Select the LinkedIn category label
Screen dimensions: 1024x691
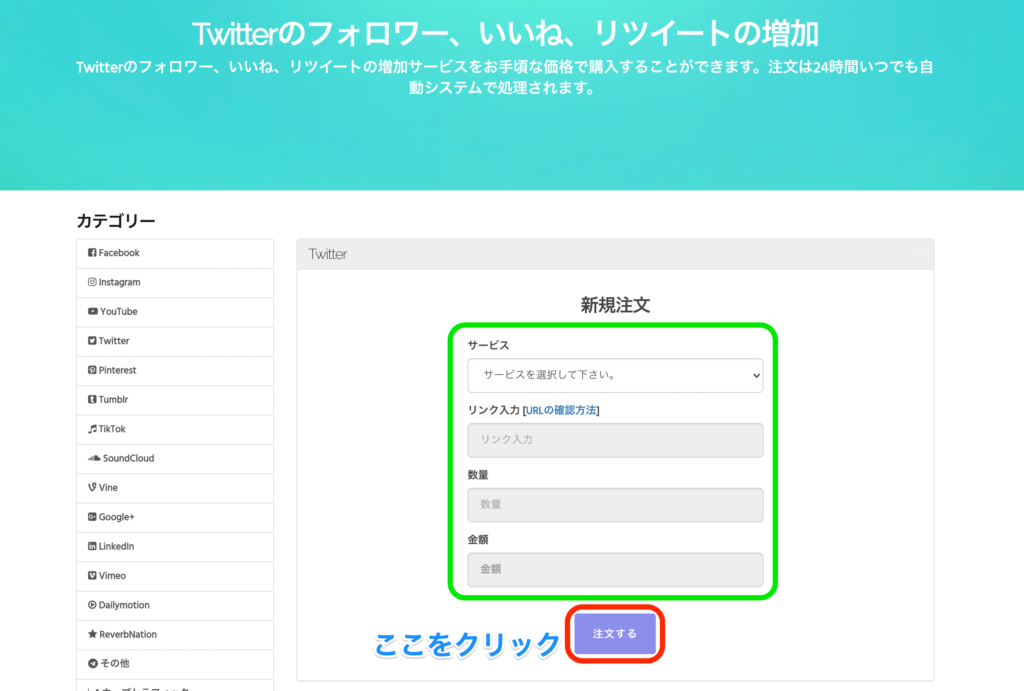click(116, 547)
